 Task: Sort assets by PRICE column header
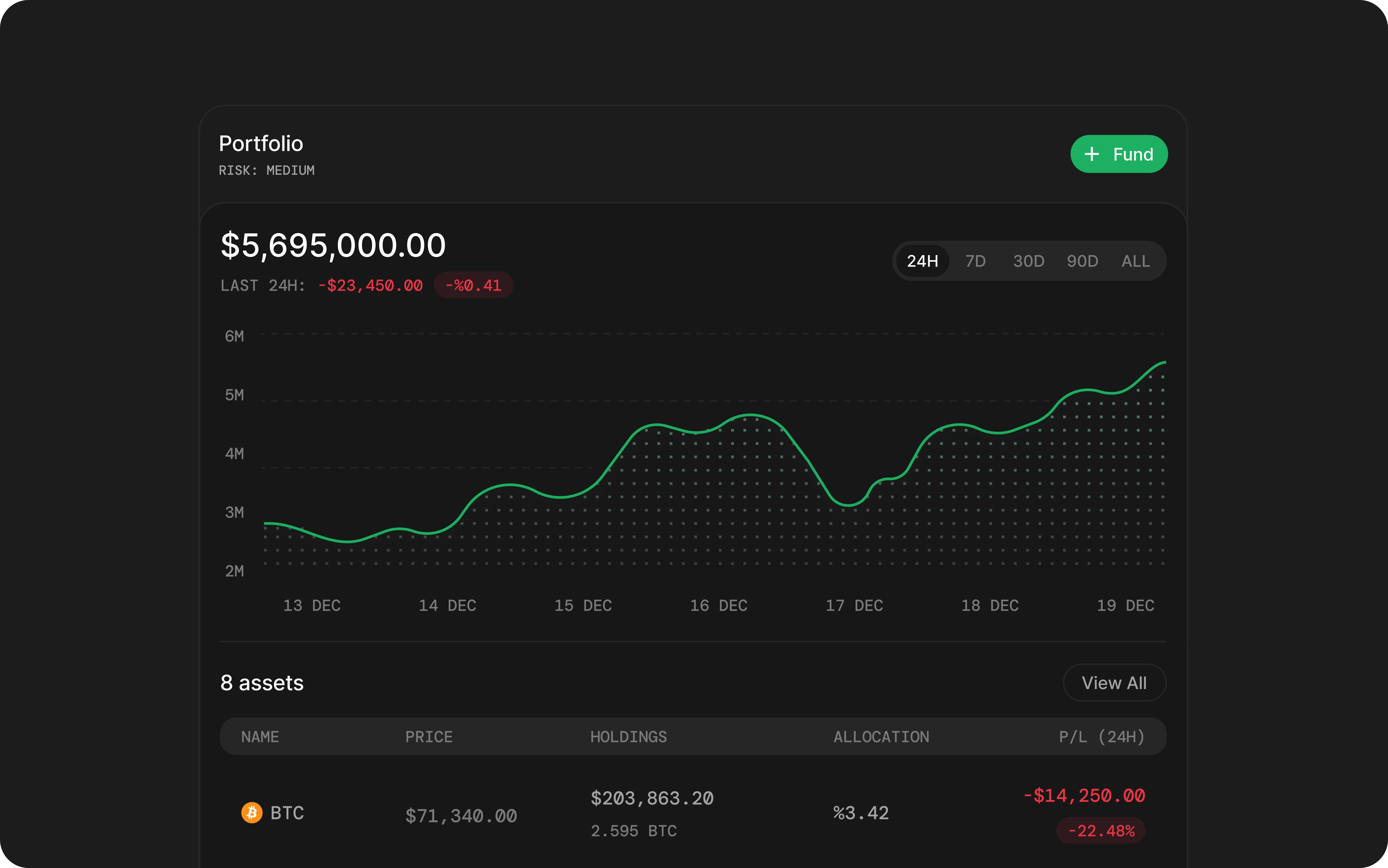[428, 736]
